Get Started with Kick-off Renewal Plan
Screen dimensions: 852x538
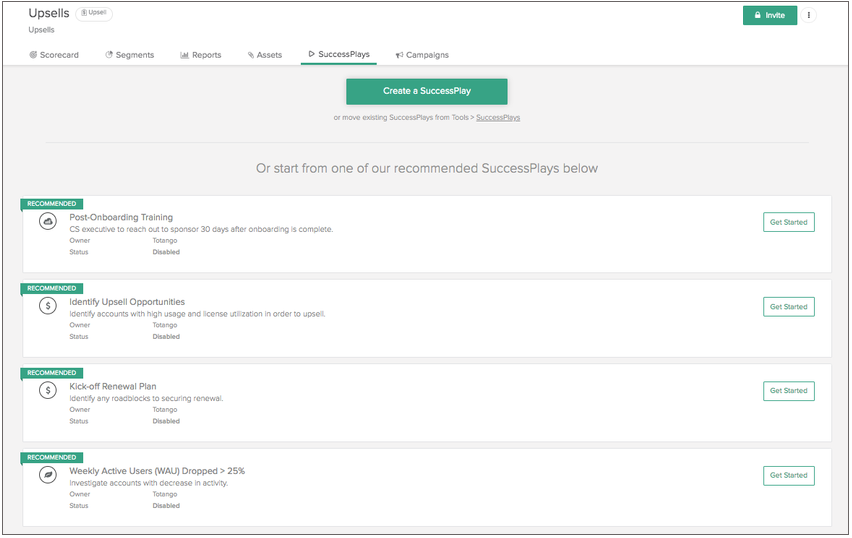coord(788,391)
